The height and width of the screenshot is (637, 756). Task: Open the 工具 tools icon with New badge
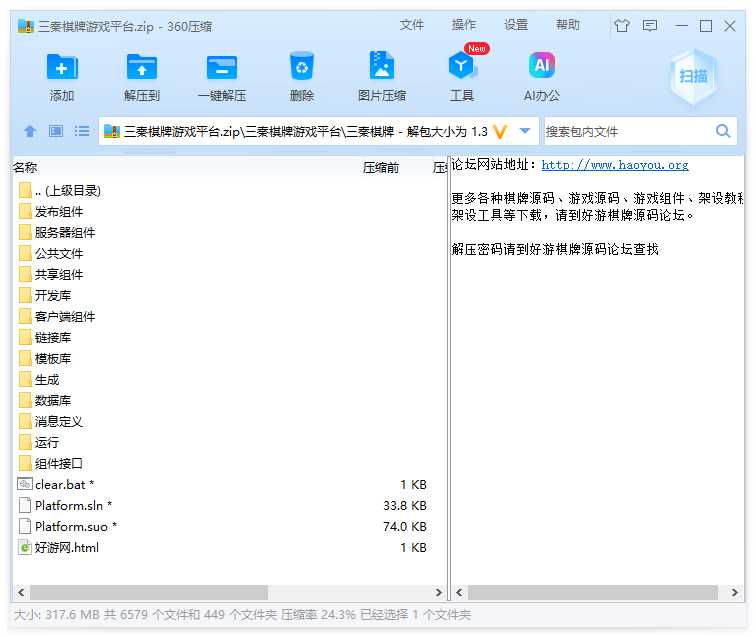pos(462,66)
